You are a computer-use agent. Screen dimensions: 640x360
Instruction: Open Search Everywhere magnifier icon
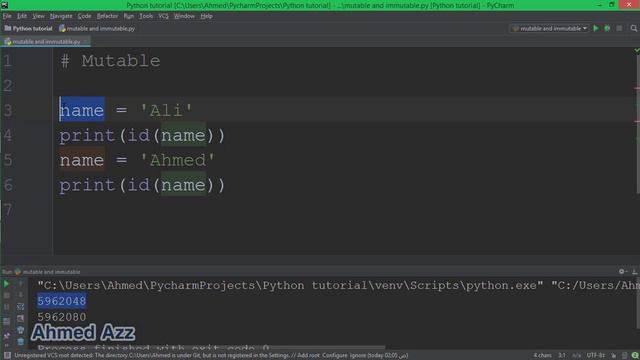(x=633, y=29)
